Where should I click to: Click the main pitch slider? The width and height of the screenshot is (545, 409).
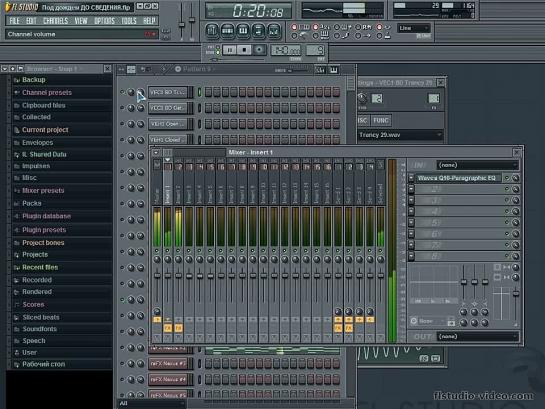coord(192,21)
